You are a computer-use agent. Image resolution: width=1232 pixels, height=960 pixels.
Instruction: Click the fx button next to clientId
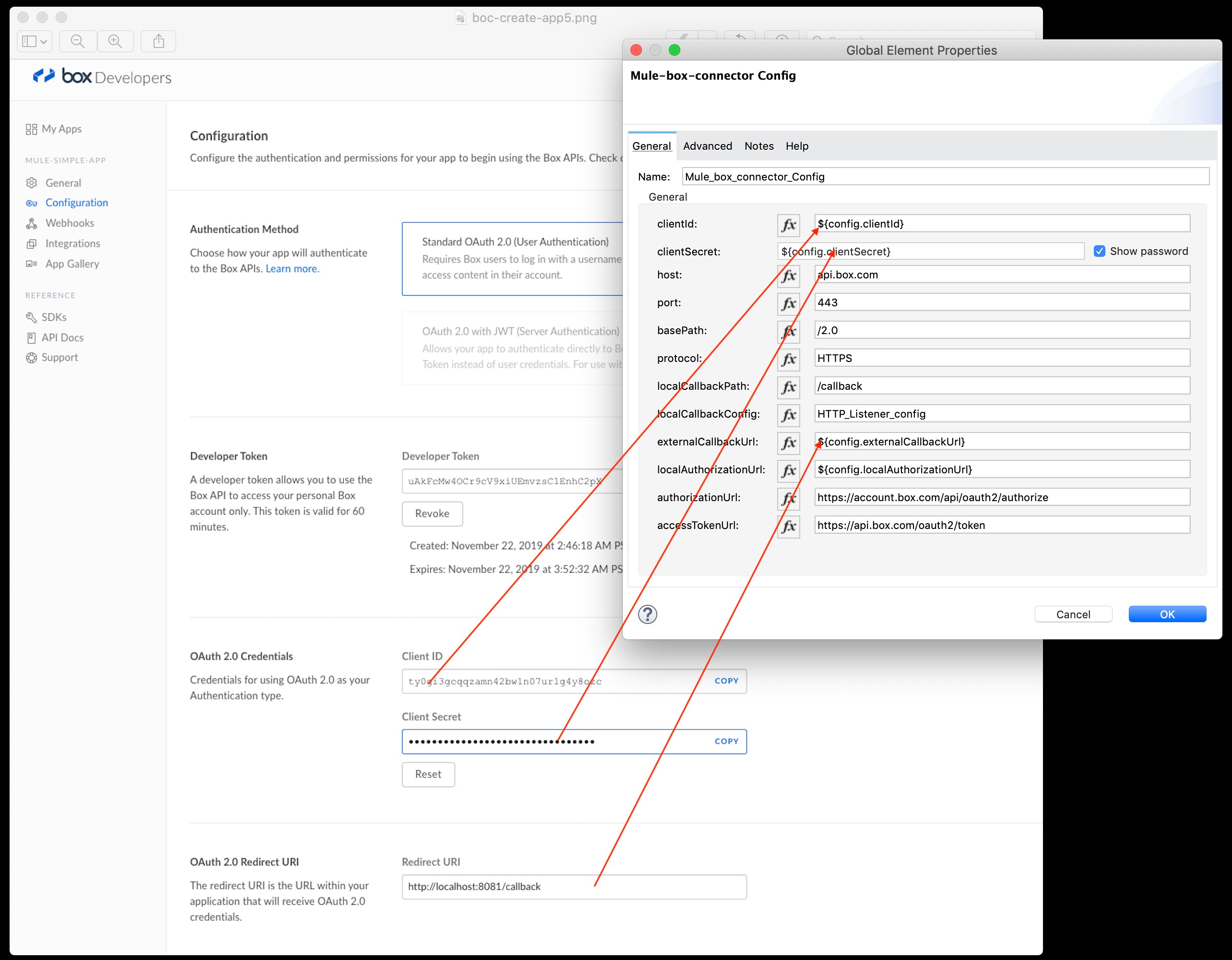[788, 225]
